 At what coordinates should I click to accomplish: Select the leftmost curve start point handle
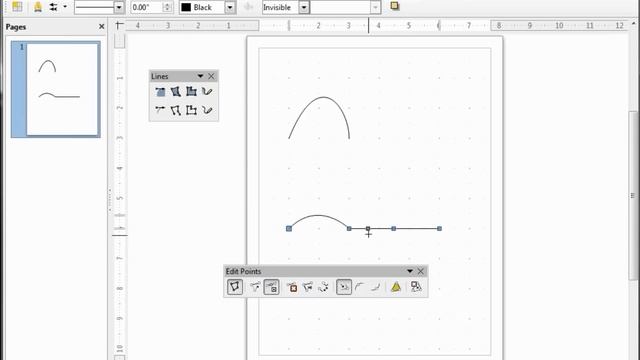tap(289, 229)
